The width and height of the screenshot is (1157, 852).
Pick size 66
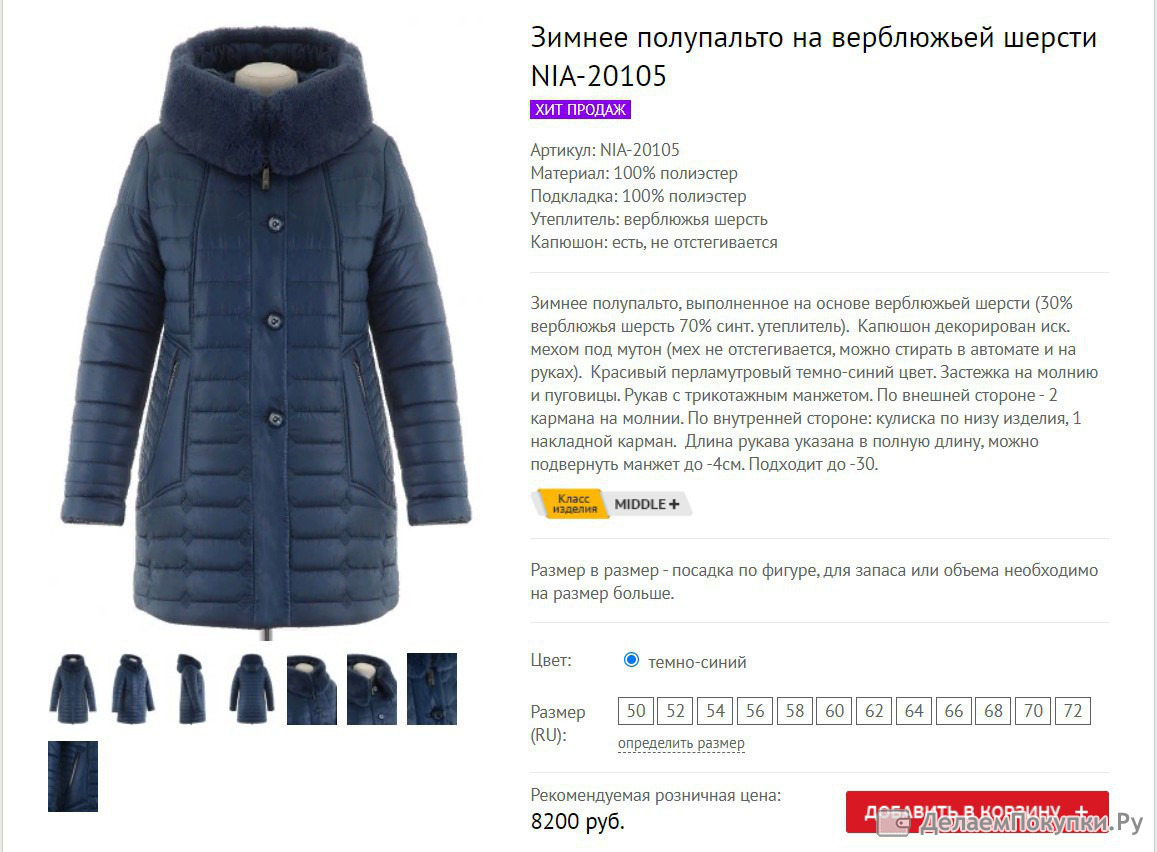click(953, 711)
